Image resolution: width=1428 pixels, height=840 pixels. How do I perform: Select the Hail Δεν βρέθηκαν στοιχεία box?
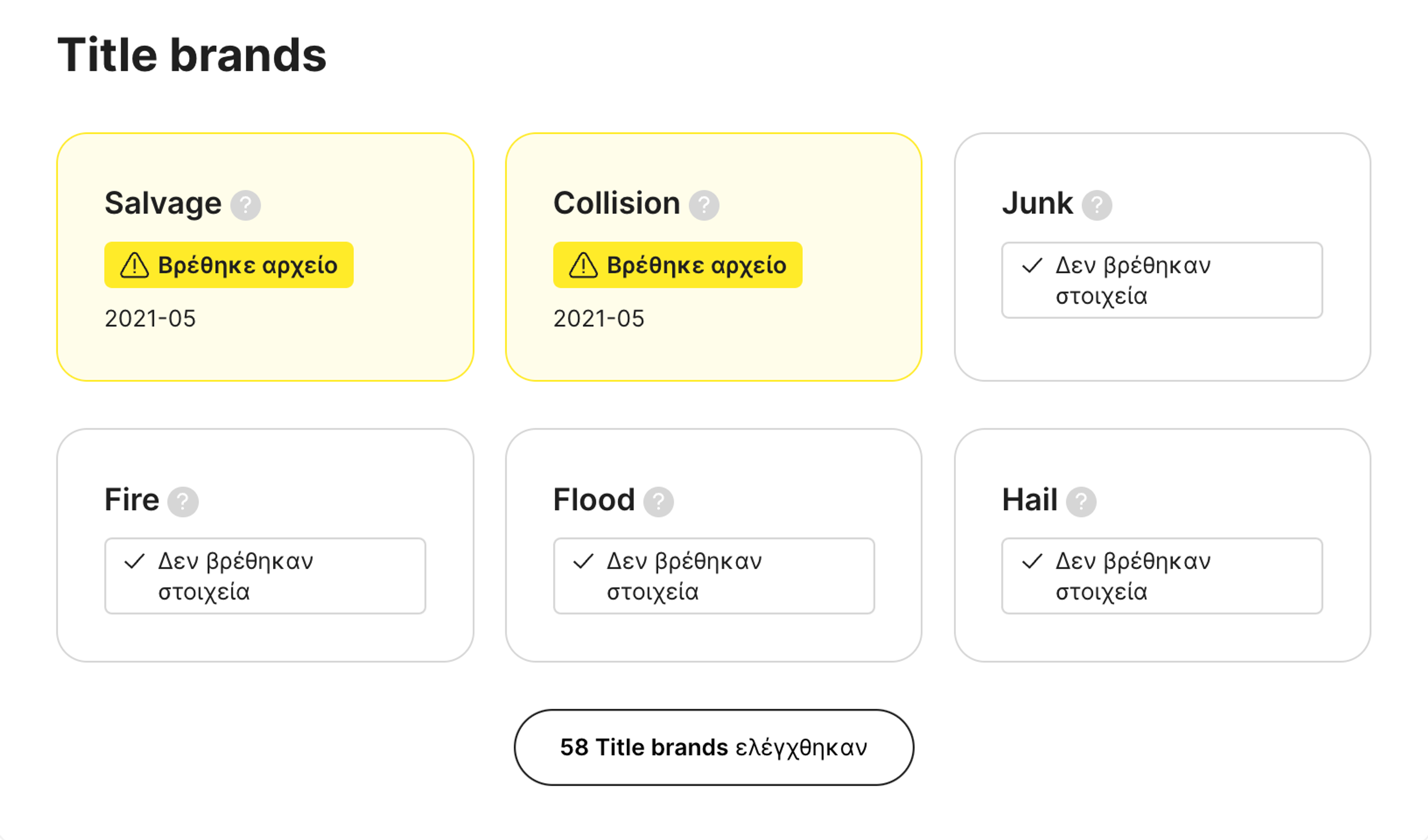click(1162, 576)
